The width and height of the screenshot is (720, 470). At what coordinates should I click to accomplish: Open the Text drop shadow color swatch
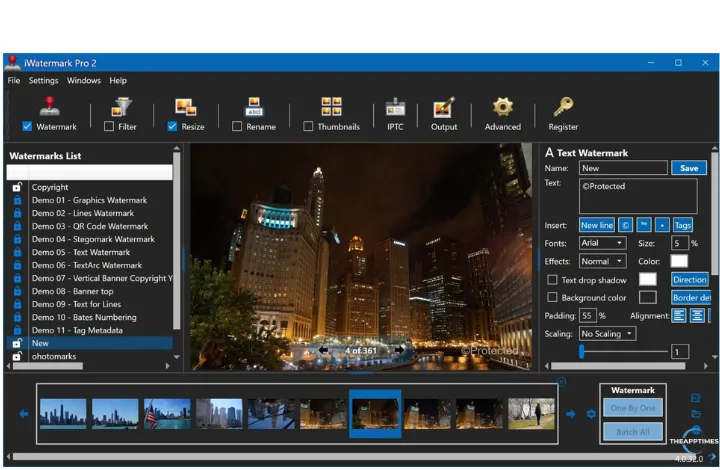pos(647,280)
